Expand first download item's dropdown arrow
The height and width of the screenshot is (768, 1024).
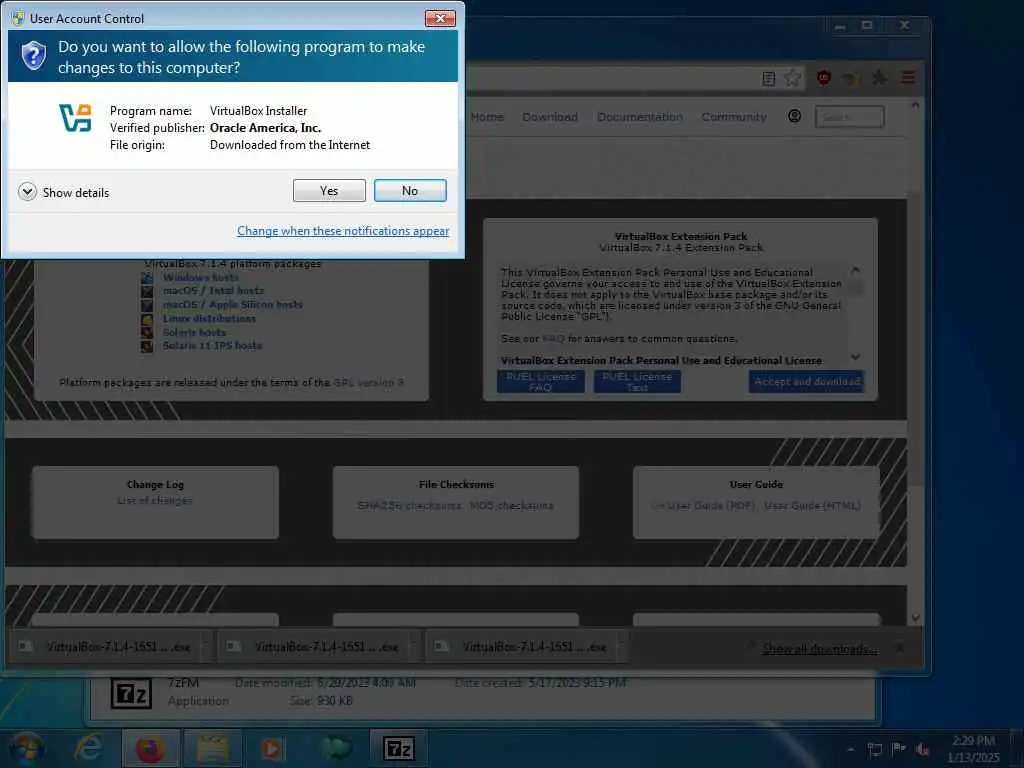[206, 647]
